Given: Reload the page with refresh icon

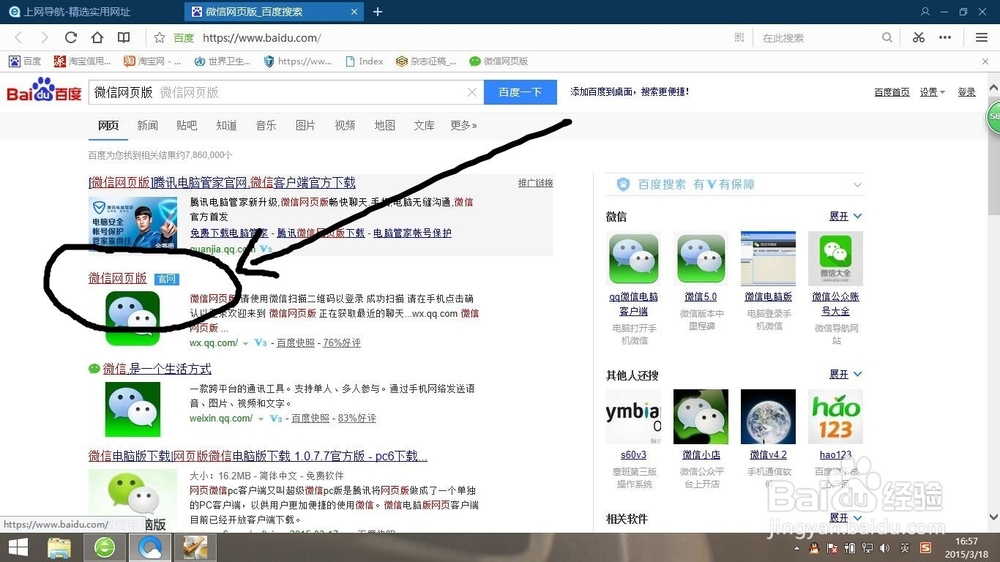Looking at the screenshot, I should click(x=71, y=38).
